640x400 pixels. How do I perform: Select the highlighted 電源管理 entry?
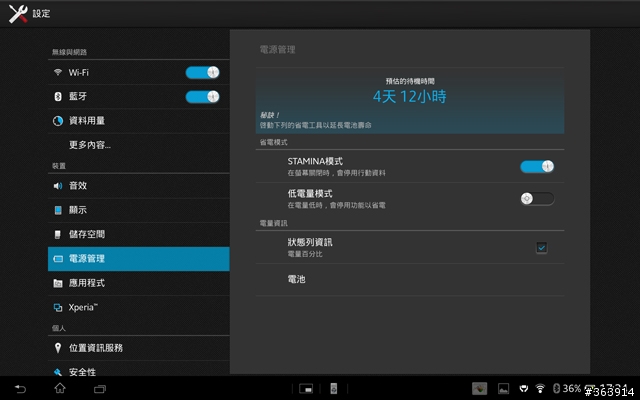(x=139, y=259)
